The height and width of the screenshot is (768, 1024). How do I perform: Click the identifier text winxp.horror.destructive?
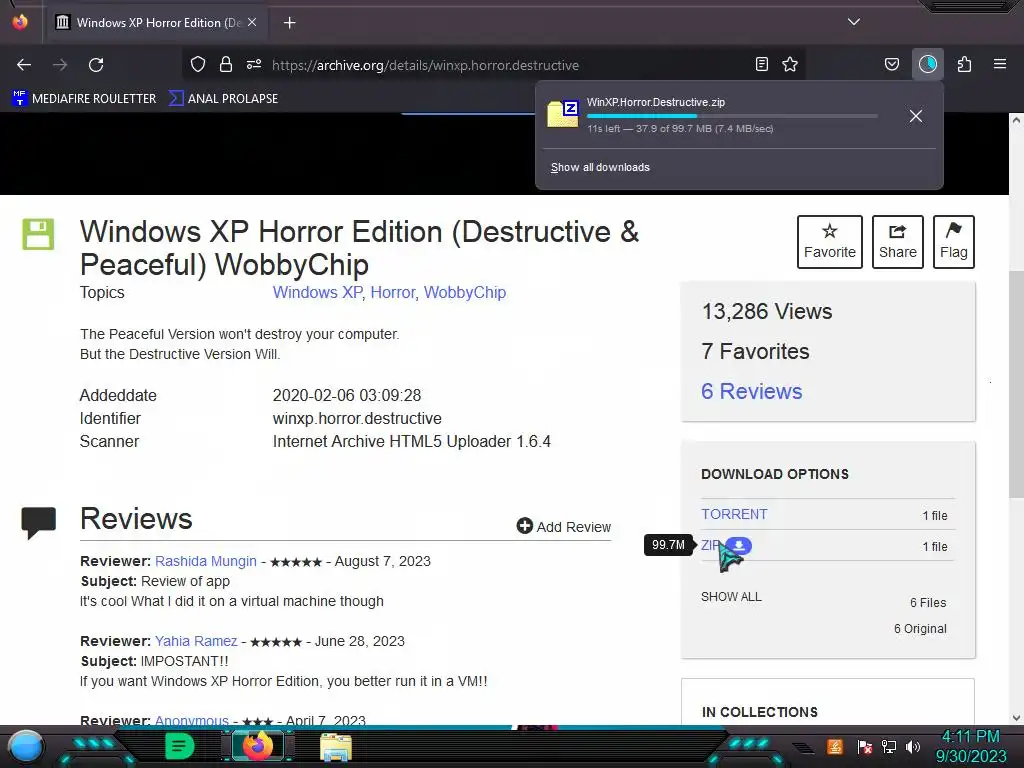coord(357,419)
